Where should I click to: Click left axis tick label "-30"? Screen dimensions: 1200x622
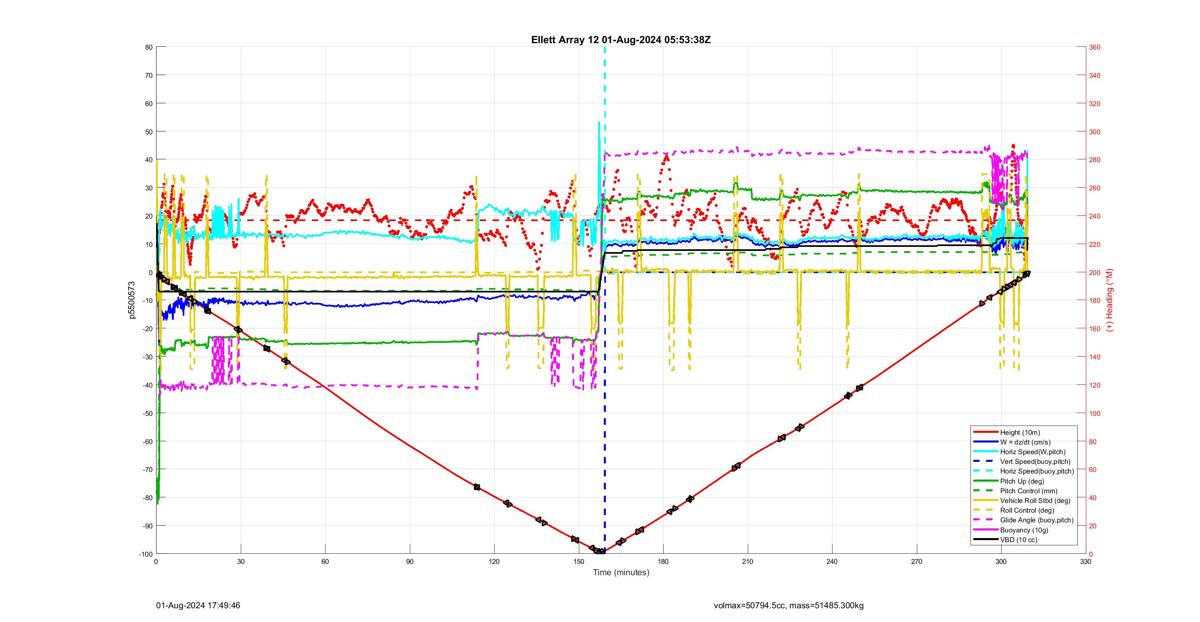(x=146, y=357)
